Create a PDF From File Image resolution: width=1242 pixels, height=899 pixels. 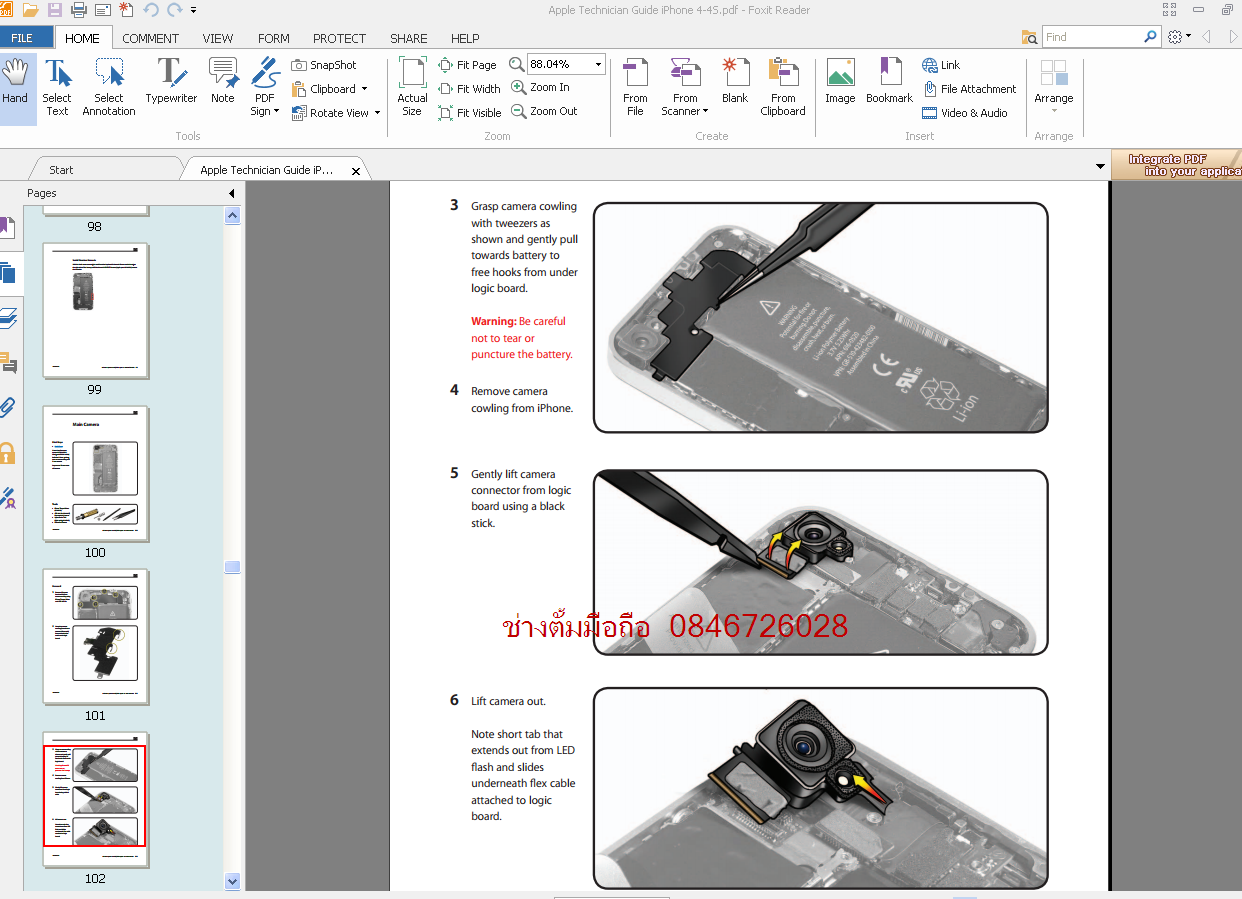[635, 88]
